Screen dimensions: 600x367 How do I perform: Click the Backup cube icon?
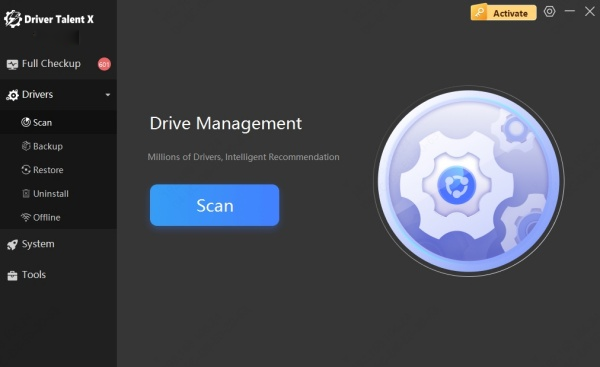tap(26, 146)
